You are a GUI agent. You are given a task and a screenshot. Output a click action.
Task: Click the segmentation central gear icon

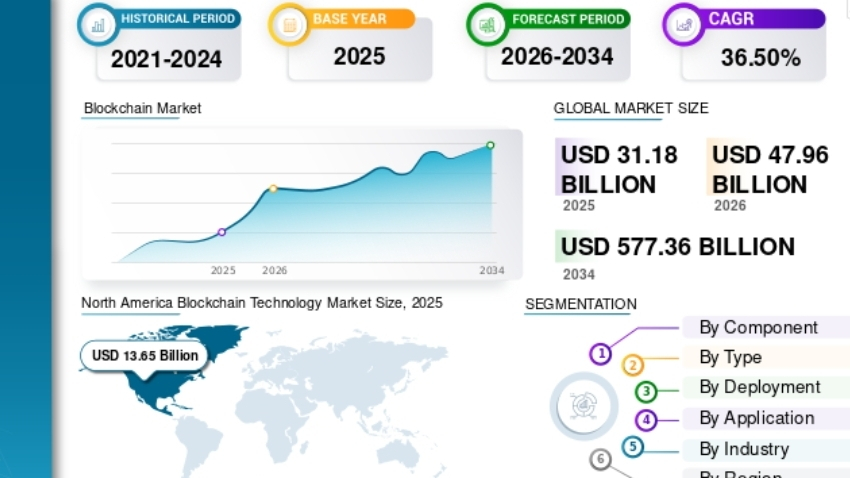584,405
